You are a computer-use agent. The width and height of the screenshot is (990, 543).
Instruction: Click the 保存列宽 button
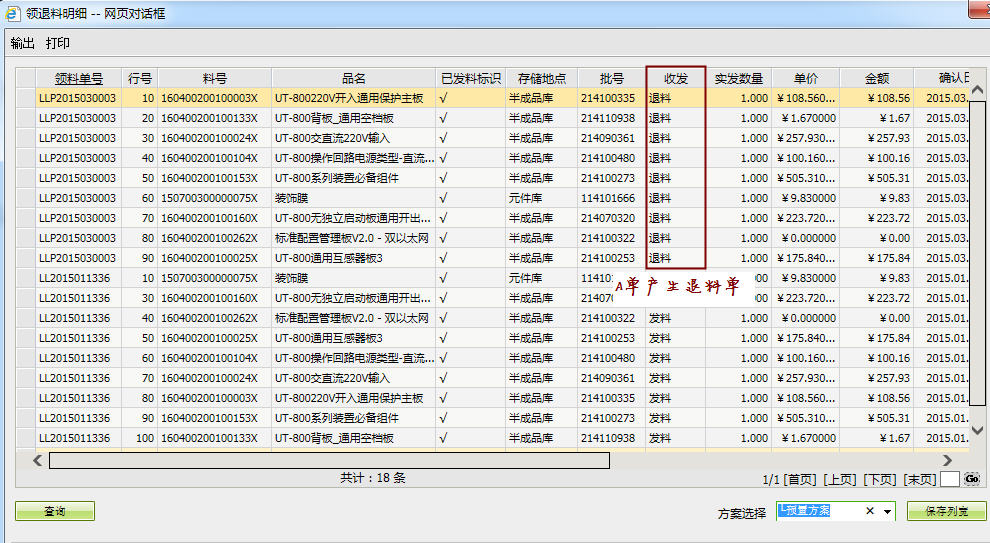946,511
